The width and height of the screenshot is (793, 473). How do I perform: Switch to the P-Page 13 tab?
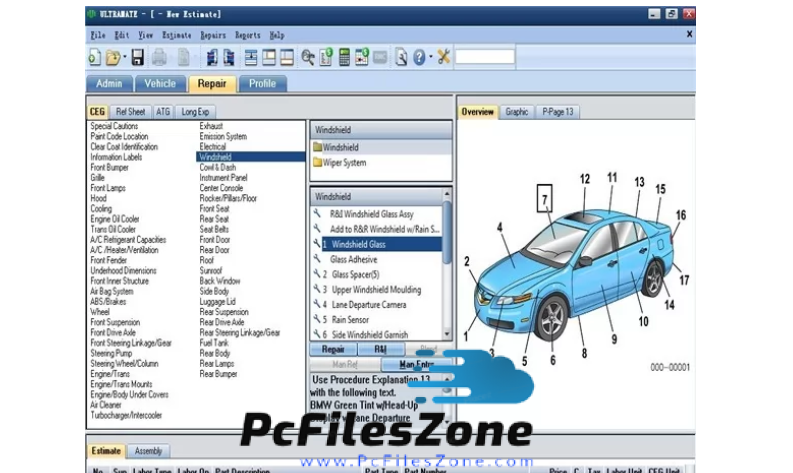(557, 112)
